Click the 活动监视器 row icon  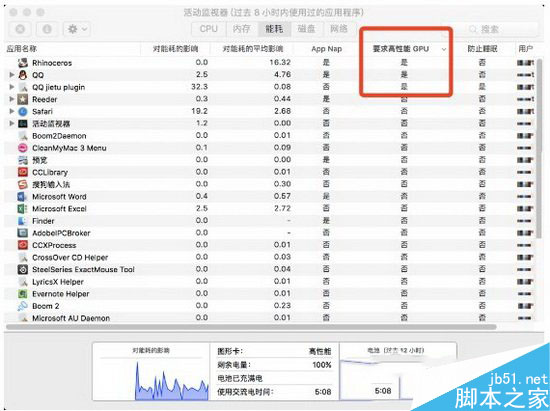23,123
